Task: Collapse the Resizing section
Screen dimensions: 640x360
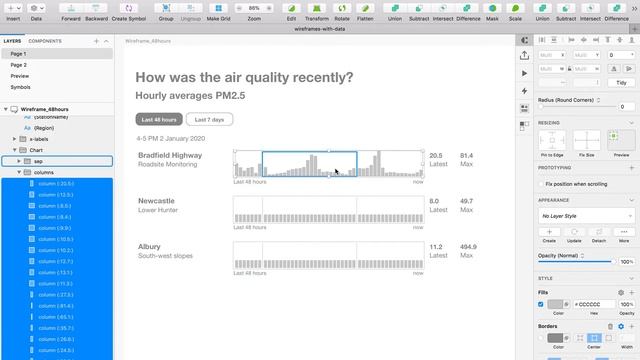Action: pos(631,123)
